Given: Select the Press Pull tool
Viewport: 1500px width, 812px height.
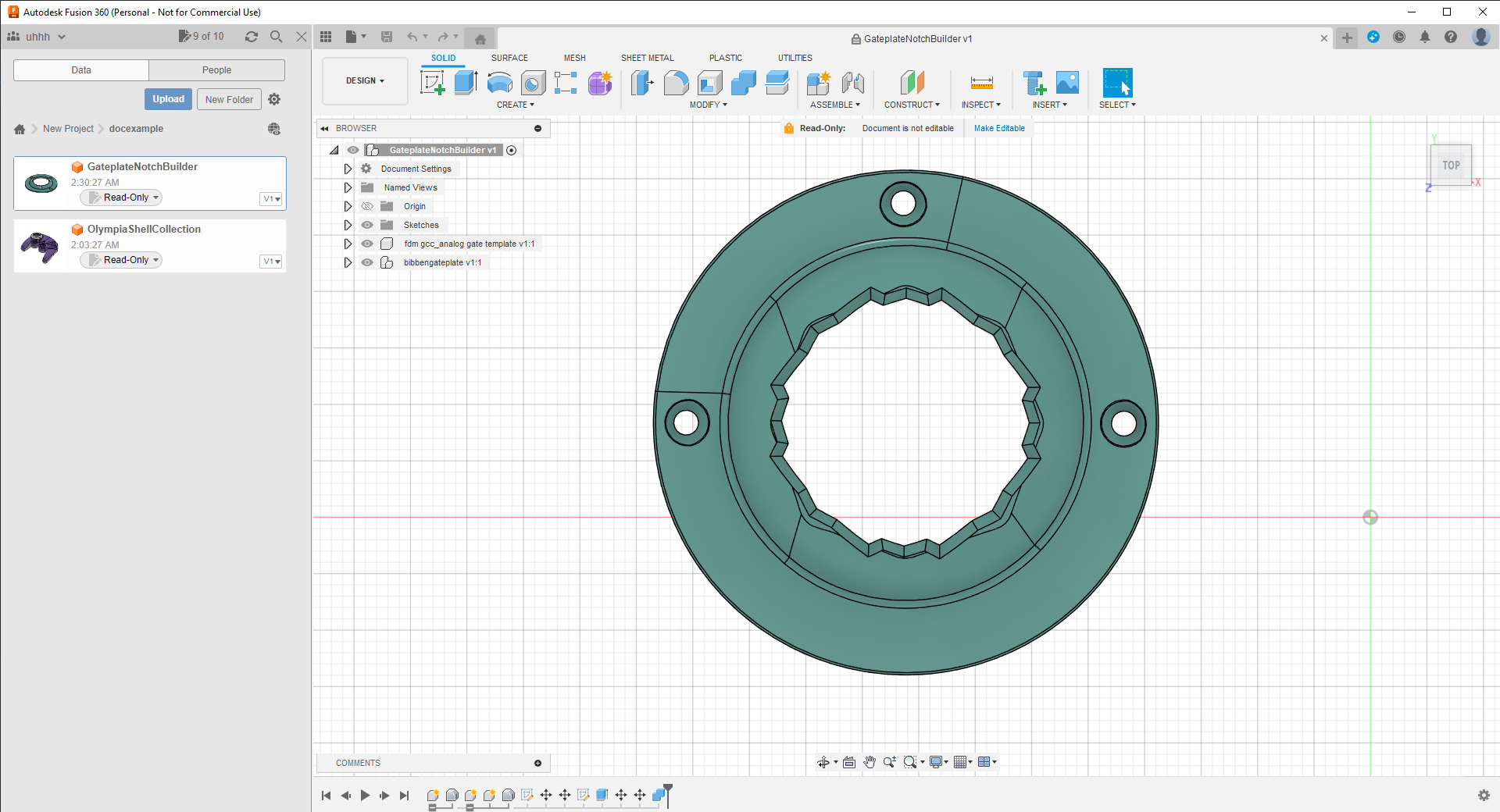Looking at the screenshot, I should tap(642, 82).
